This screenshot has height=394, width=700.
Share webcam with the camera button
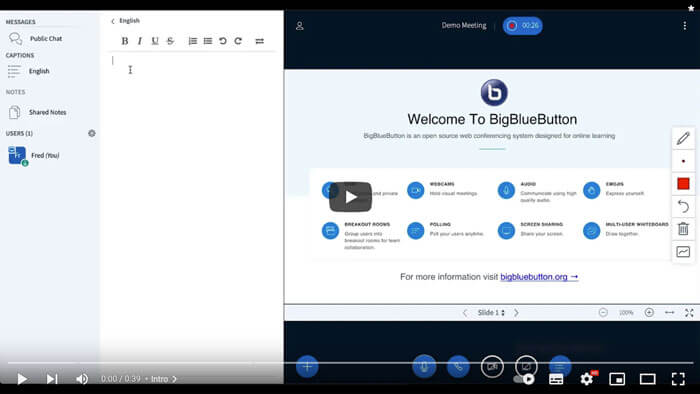click(x=492, y=366)
